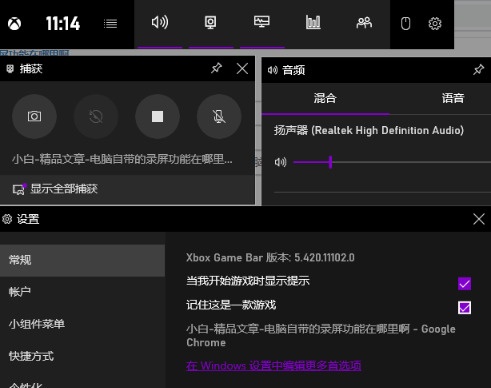Image resolution: width=491 pixels, height=388 pixels.
Task: Take a screenshot with the camera button
Action: [34, 116]
